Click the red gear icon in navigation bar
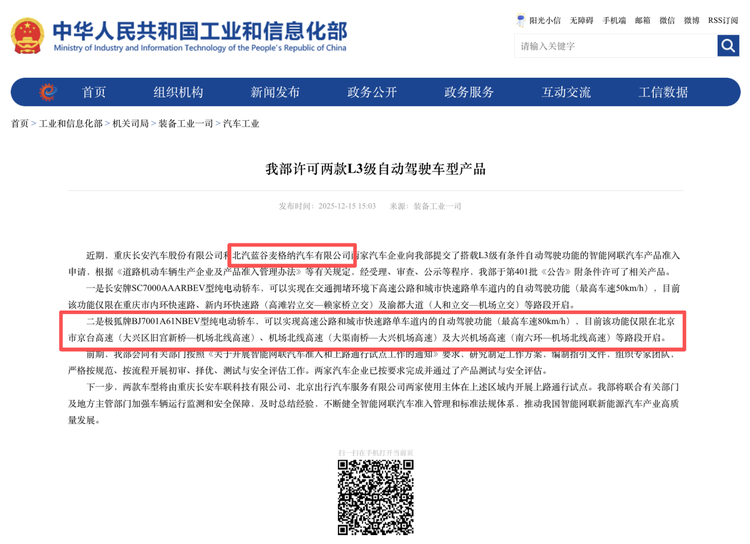This screenshot has height=544, width=750. 47,92
